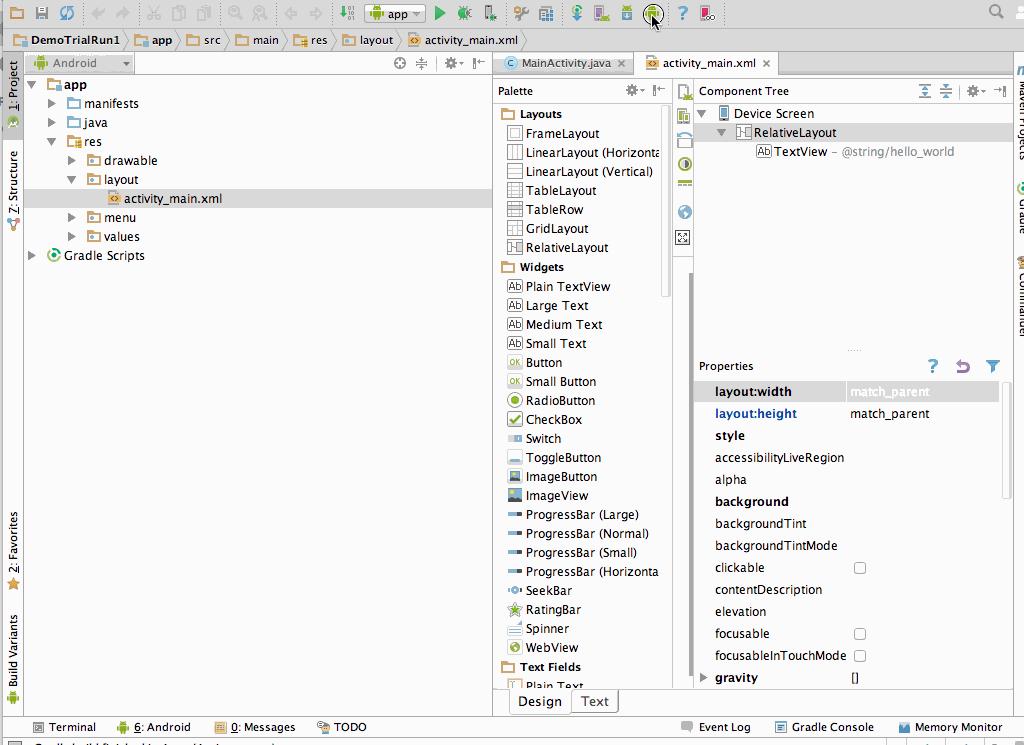1024x745 pixels.
Task: Select activity_main.xml in project tree
Action: coord(172,198)
